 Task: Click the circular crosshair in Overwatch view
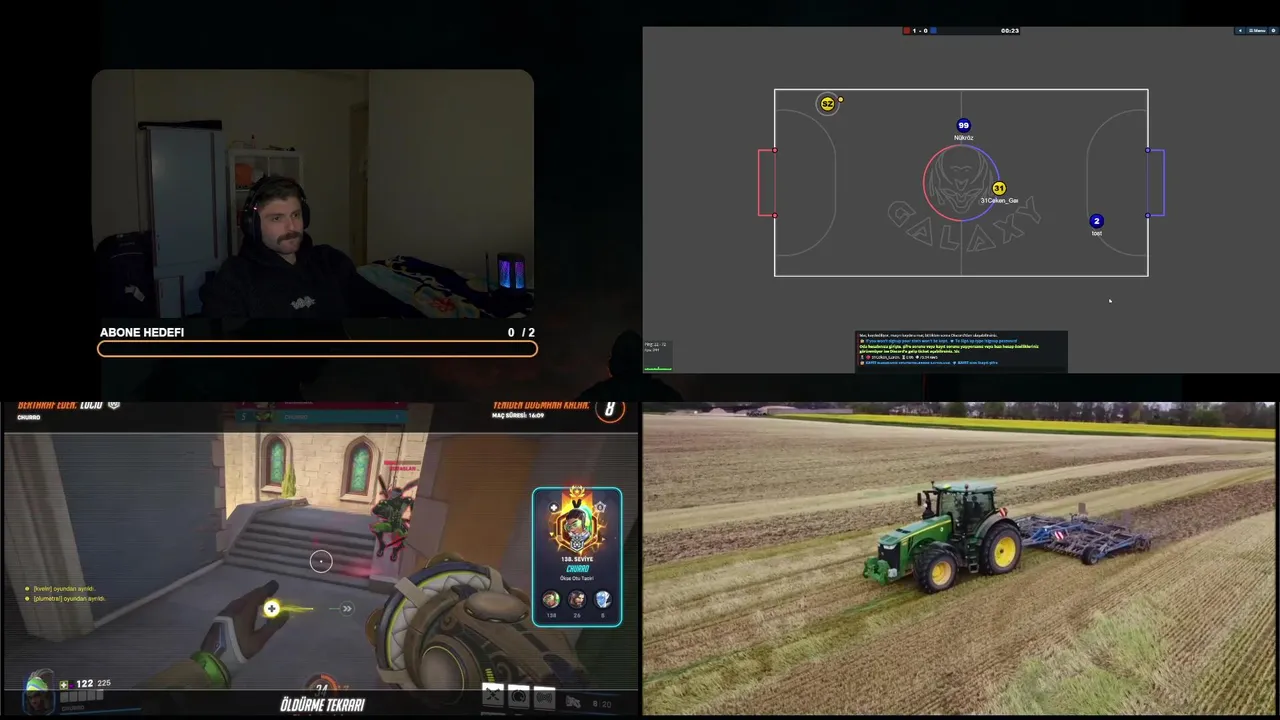tap(321, 561)
